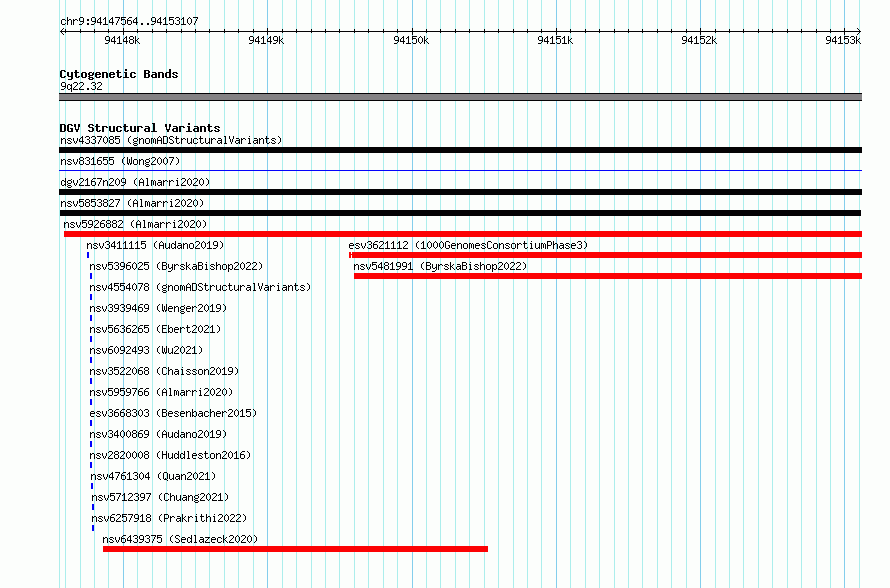Click the nsv4337085 gnomADStructuralVariants label
Image resolution: width=890 pixels, height=588 pixels.
(x=171, y=140)
